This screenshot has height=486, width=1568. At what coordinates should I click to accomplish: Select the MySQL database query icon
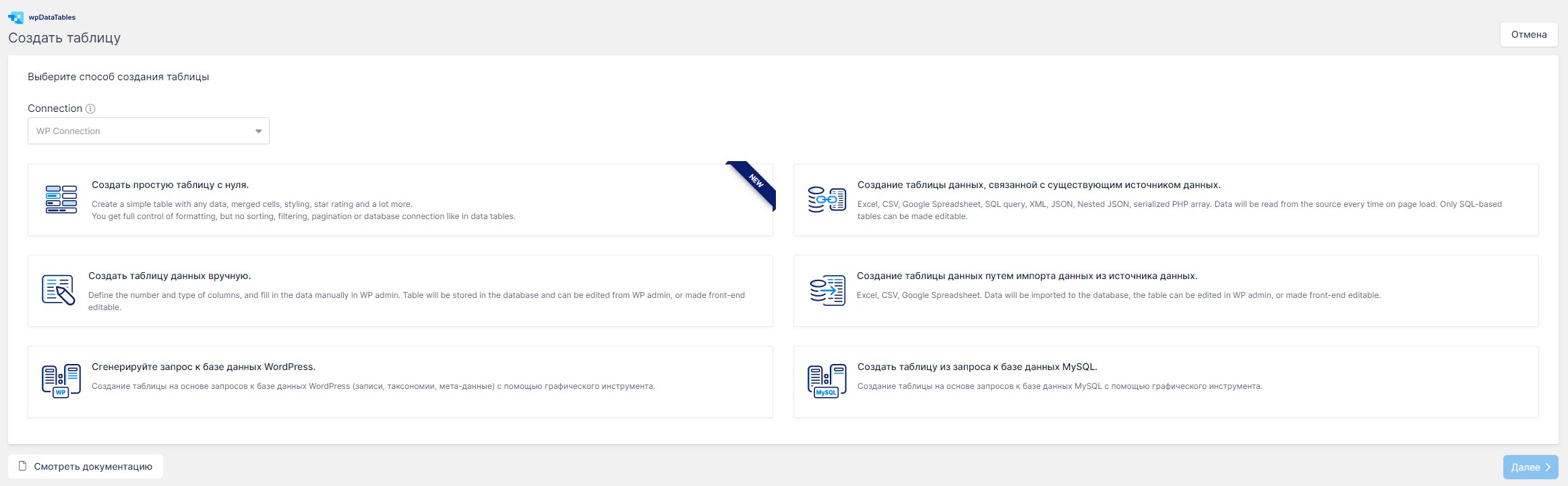(826, 382)
